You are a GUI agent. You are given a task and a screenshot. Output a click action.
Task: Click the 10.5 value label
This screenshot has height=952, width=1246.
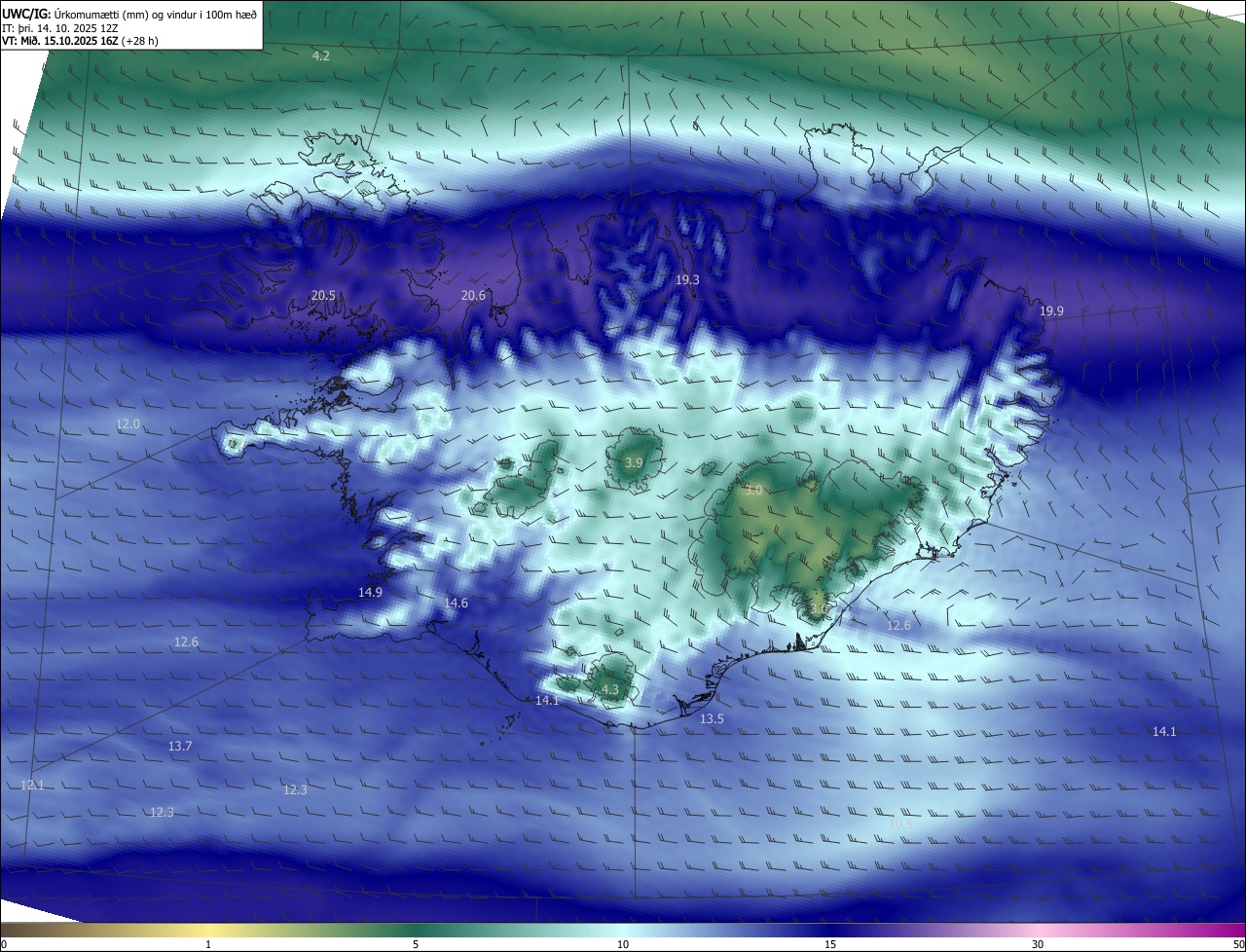(901, 824)
